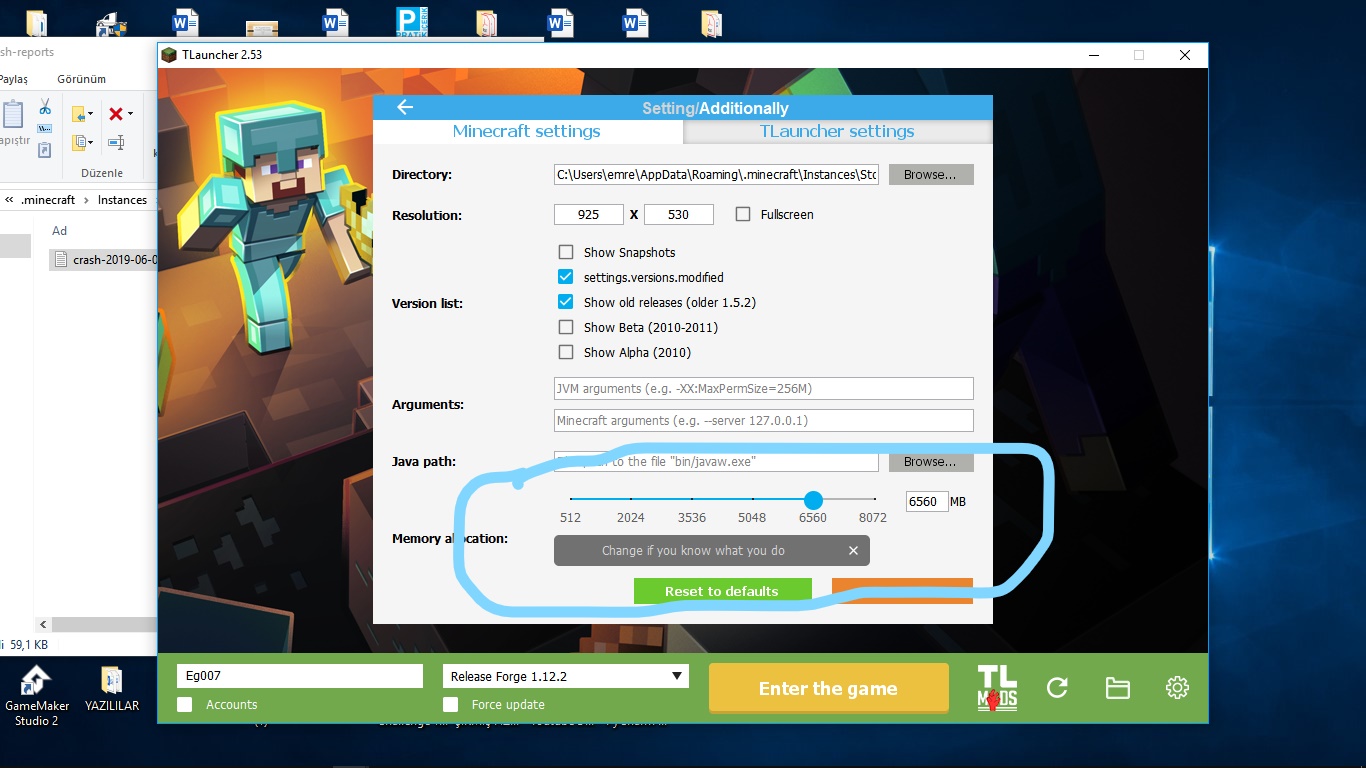The width and height of the screenshot is (1366, 768).
Task: Set memory slider to the 8072 mark
Action: click(x=873, y=499)
